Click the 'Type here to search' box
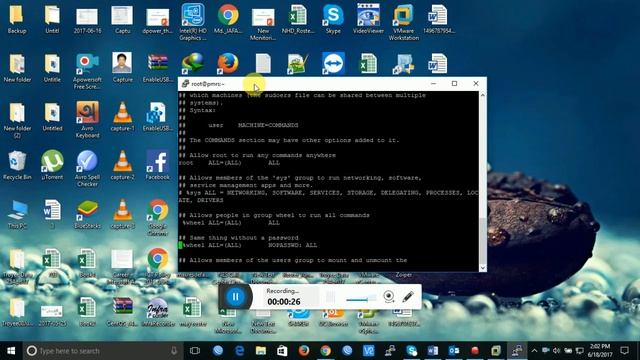 [x=103, y=351]
